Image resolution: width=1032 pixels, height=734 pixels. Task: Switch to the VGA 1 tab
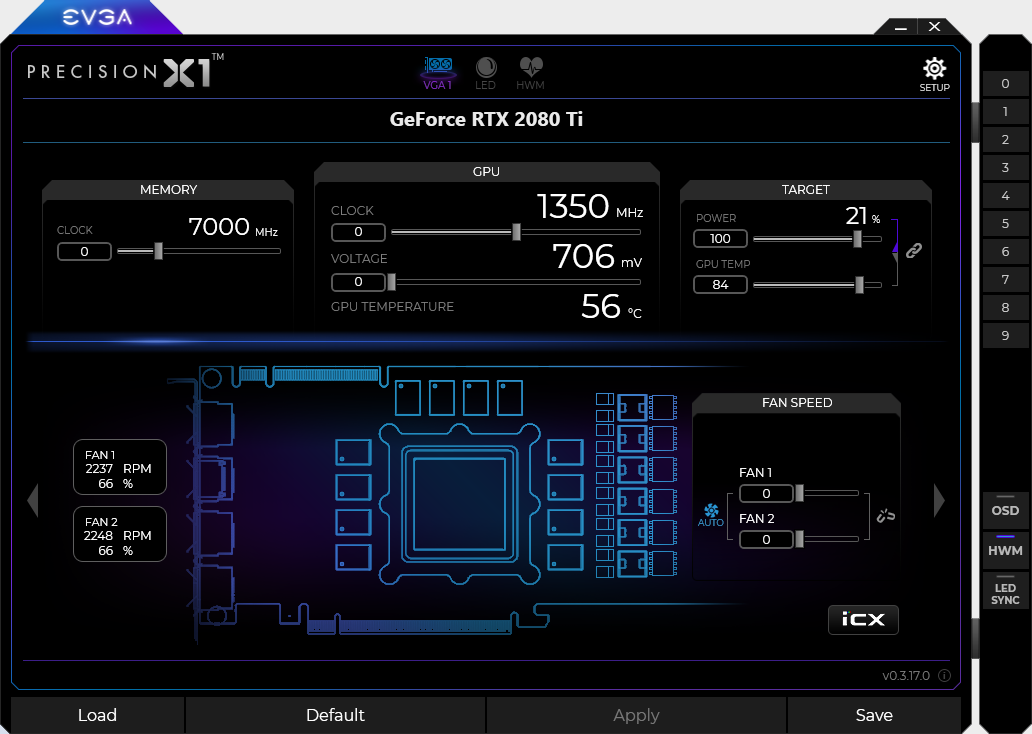pos(438,70)
